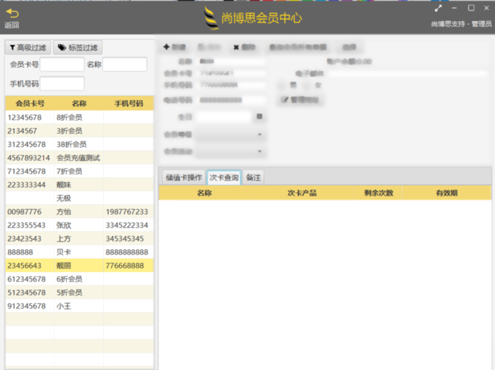Select the 贝卡 member row
Image resolution: width=495 pixels, height=370 pixels.
tap(79, 252)
